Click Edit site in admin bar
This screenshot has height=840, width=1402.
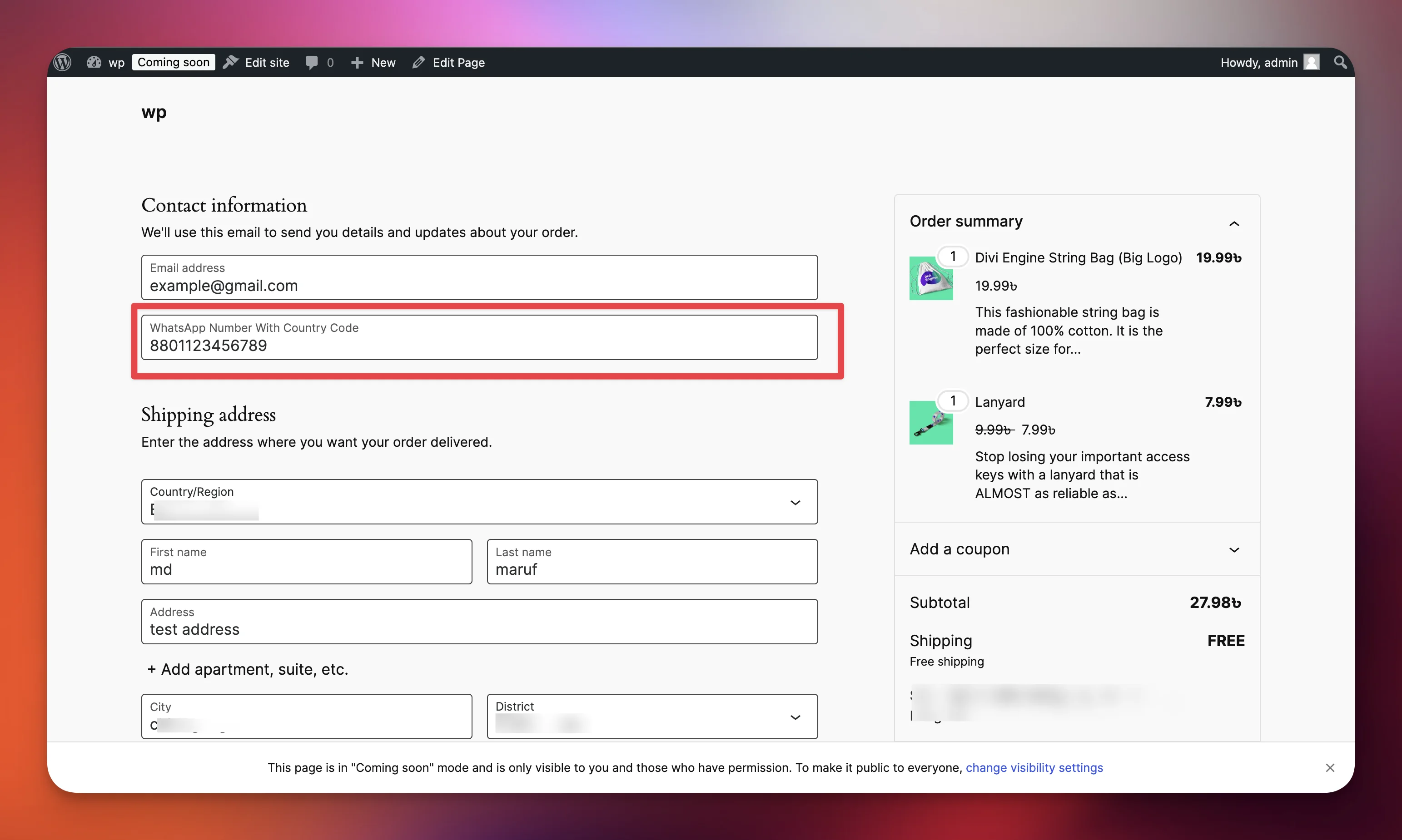tap(267, 62)
